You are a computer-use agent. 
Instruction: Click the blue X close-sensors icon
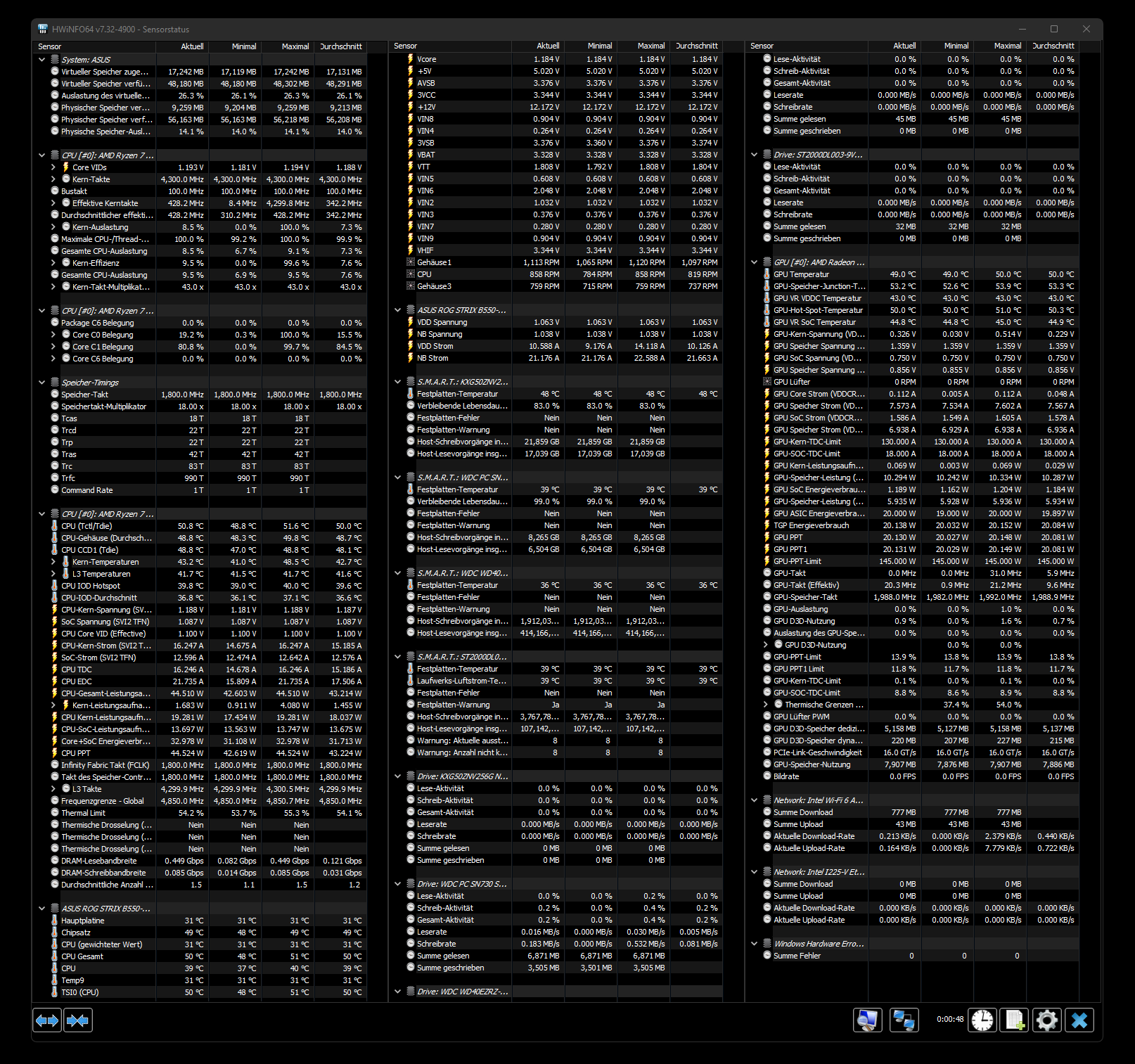(x=1079, y=1020)
